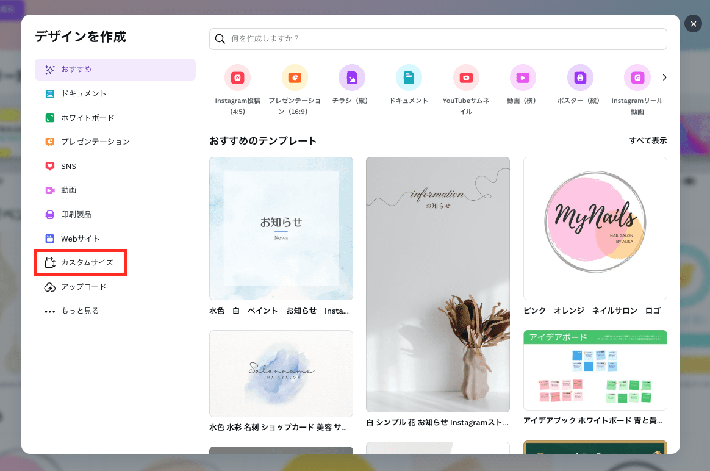The width and height of the screenshot is (710, 471).
Task: Click the blue website icon in the sidebar
Action: [x=50, y=238]
